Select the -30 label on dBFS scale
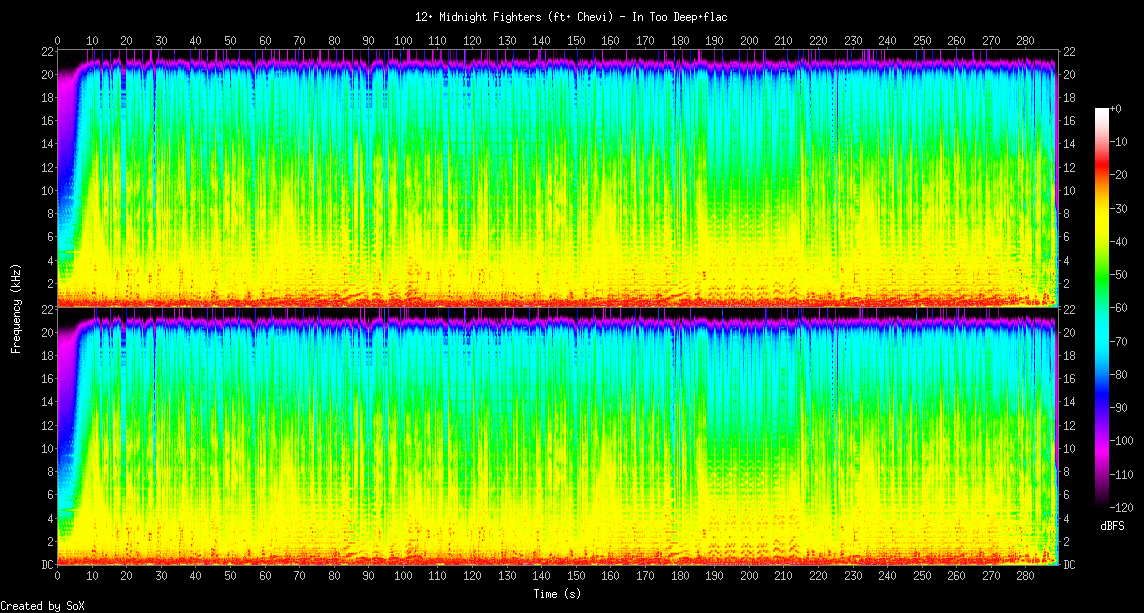This screenshot has width=1144, height=613. point(1123,208)
